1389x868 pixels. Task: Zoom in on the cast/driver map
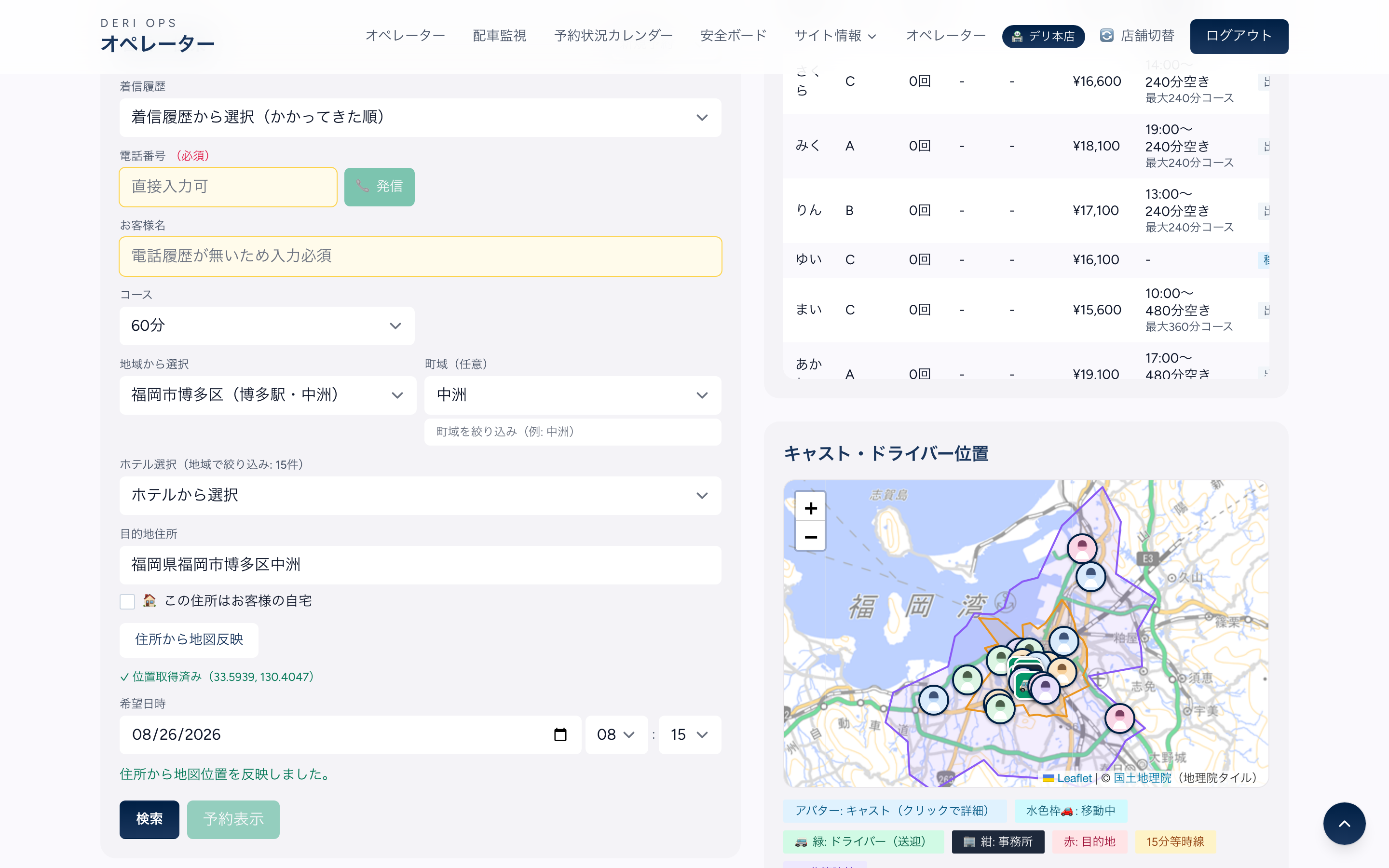pyautogui.click(x=810, y=507)
